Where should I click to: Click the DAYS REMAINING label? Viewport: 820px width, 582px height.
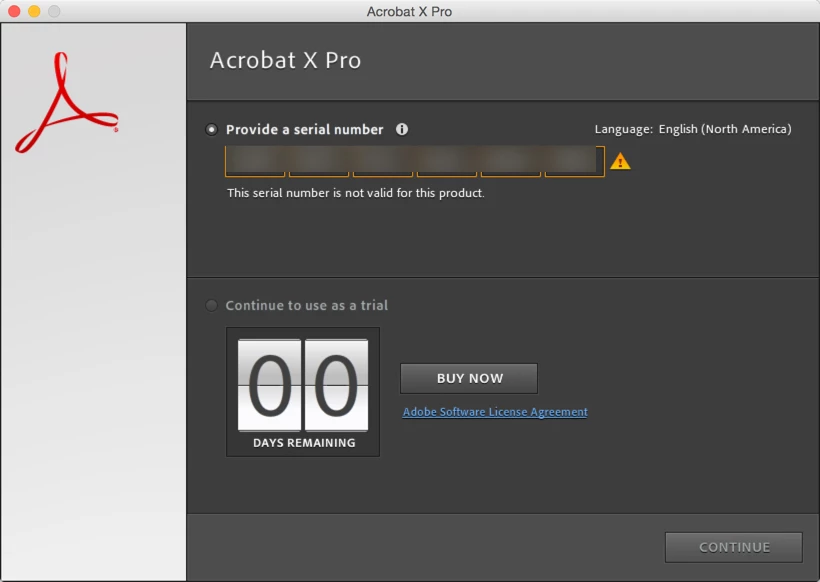coord(304,443)
